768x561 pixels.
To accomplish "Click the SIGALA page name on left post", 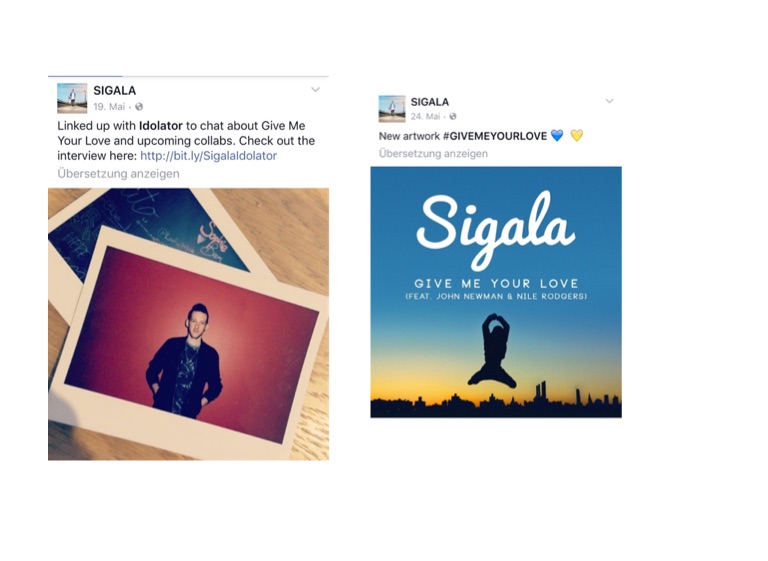I will [115, 91].
